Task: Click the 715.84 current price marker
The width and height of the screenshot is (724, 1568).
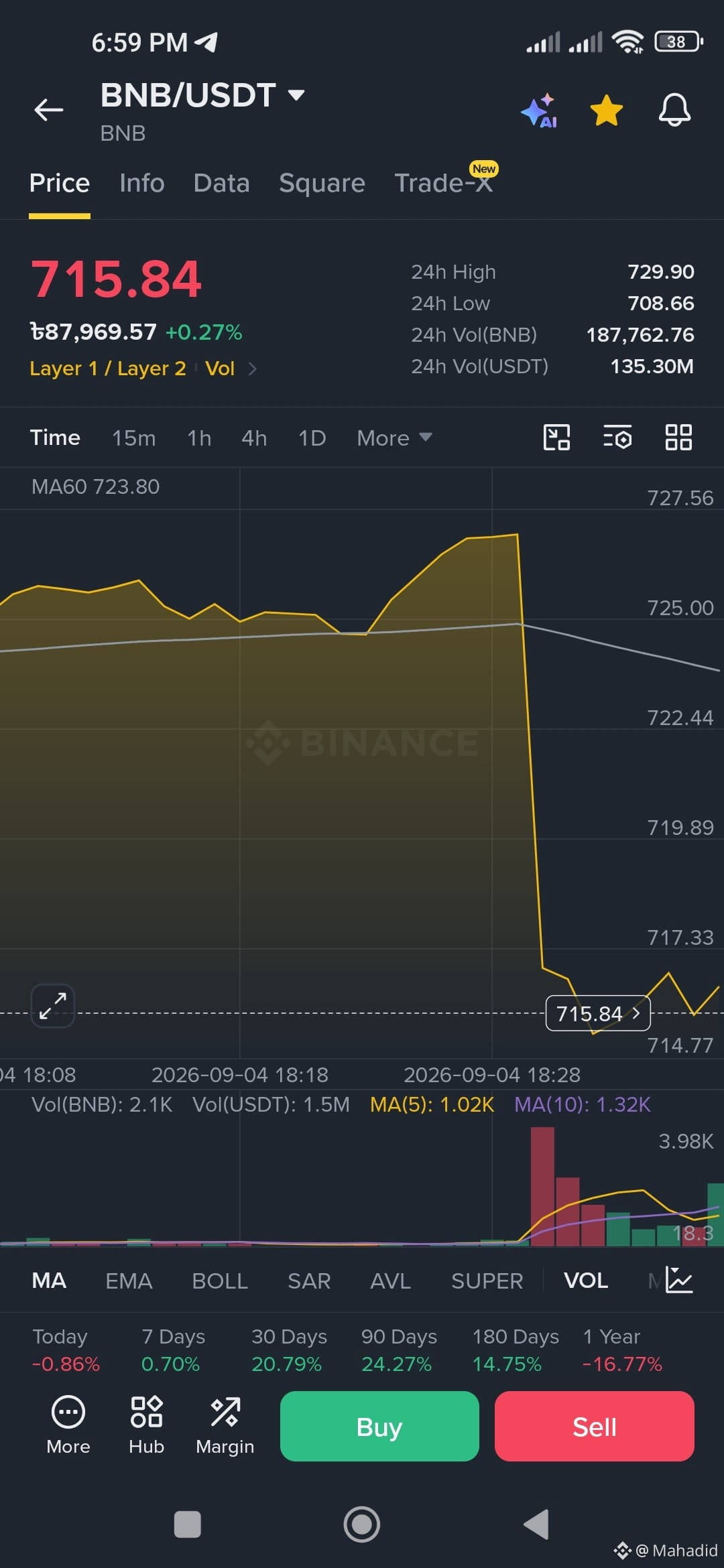Action: [598, 1013]
